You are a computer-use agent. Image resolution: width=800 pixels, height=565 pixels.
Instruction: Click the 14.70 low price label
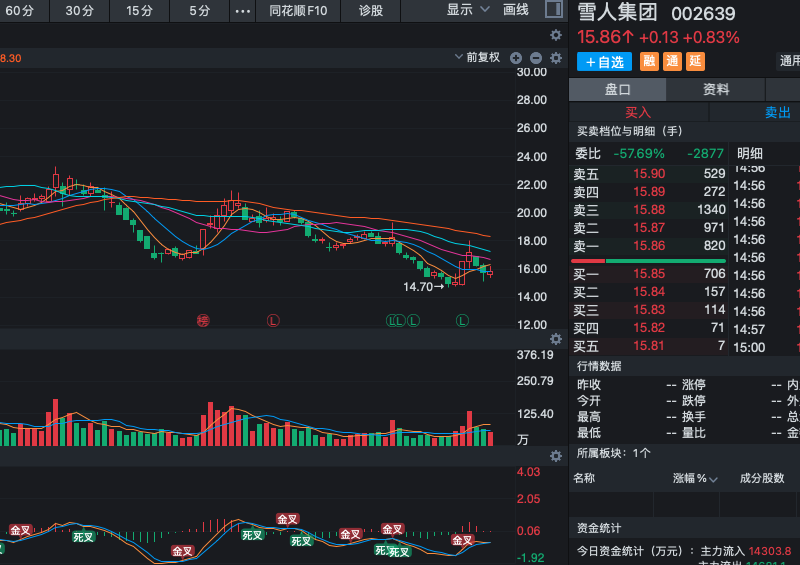click(x=418, y=287)
